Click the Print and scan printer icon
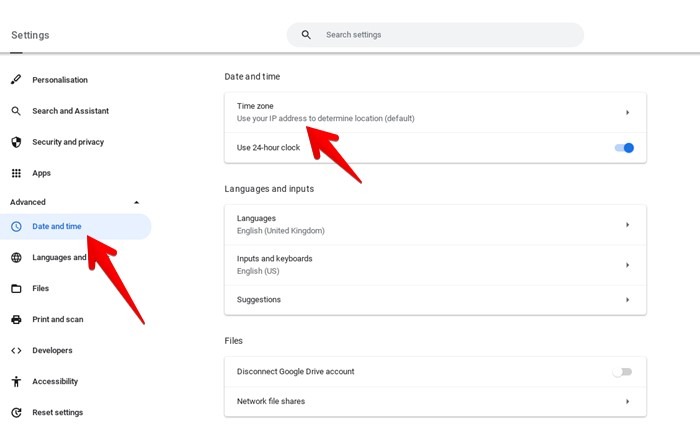This screenshot has width=700, height=428. pos(16,319)
